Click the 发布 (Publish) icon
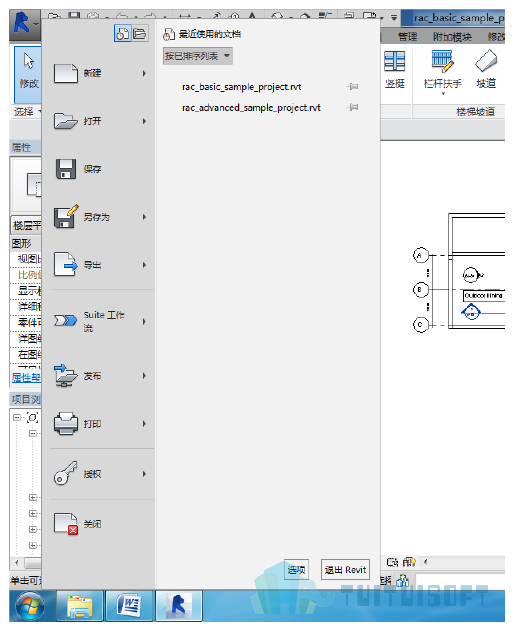The image size is (514, 632). (66, 375)
